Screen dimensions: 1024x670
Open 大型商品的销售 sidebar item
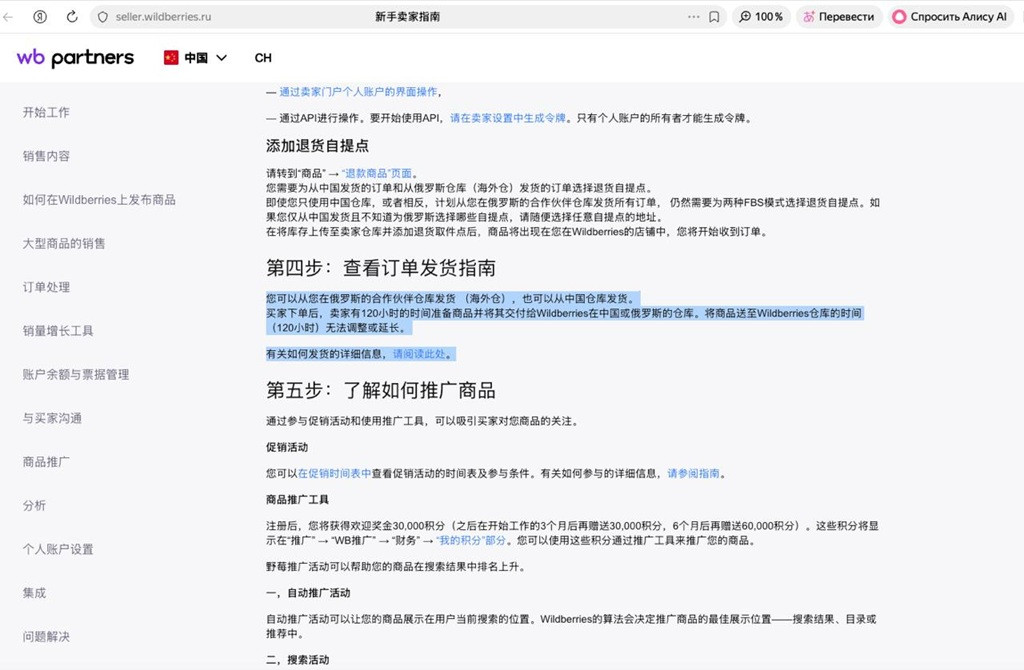pos(64,244)
